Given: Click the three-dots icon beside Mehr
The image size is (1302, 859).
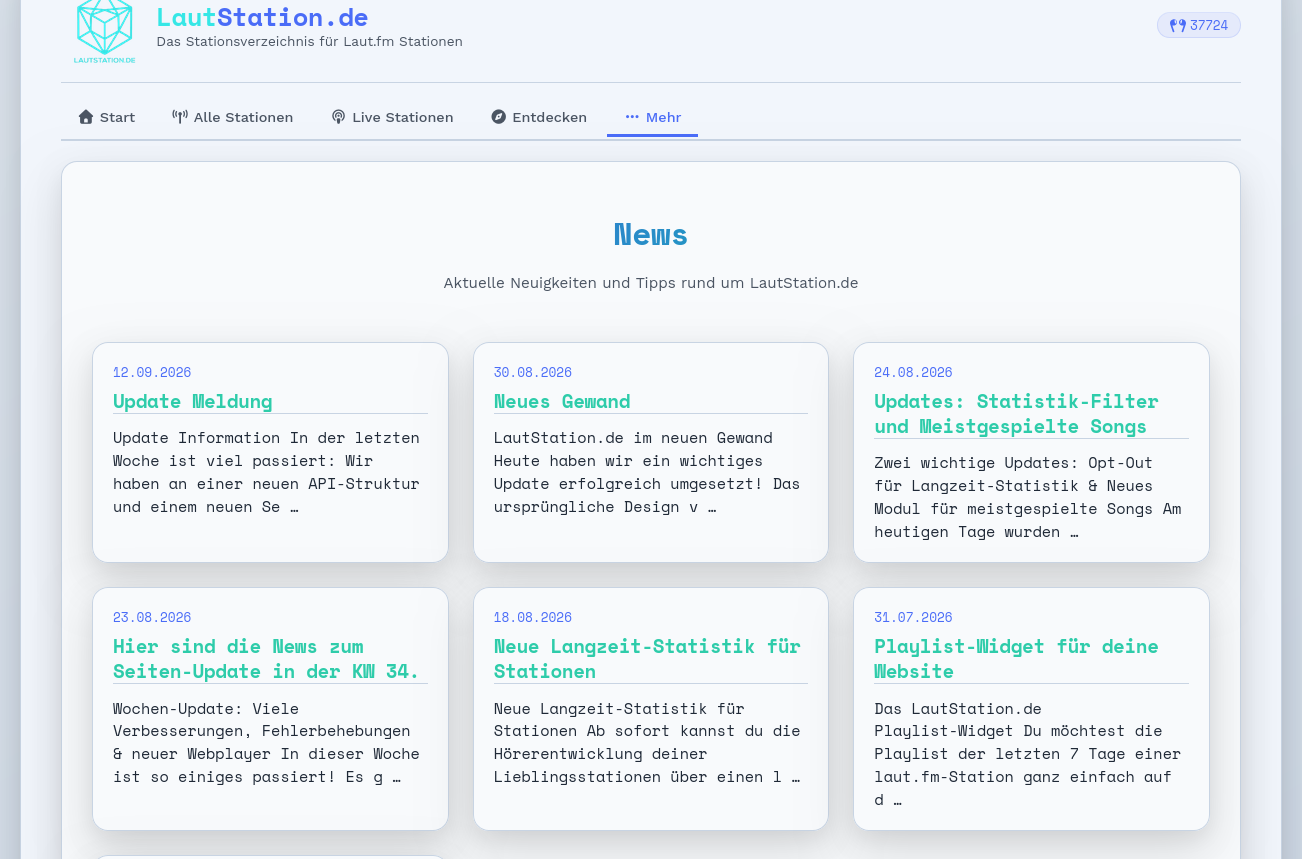Looking at the screenshot, I should [632, 117].
